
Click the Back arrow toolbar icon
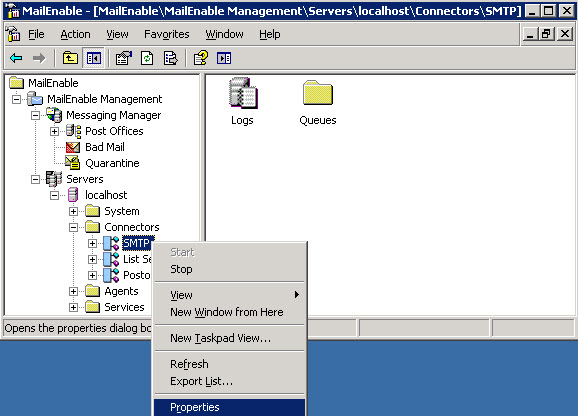16,58
